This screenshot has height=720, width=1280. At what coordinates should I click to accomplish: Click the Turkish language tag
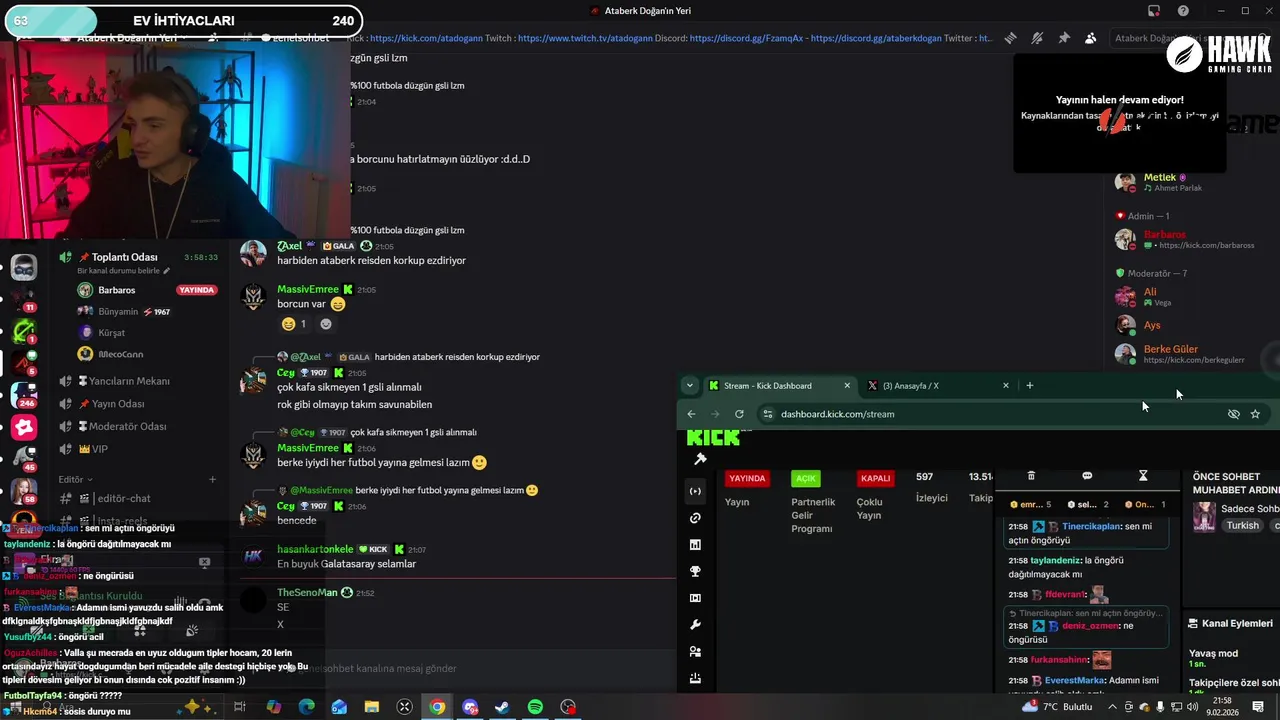pyautogui.click(x=1243, y=525)
